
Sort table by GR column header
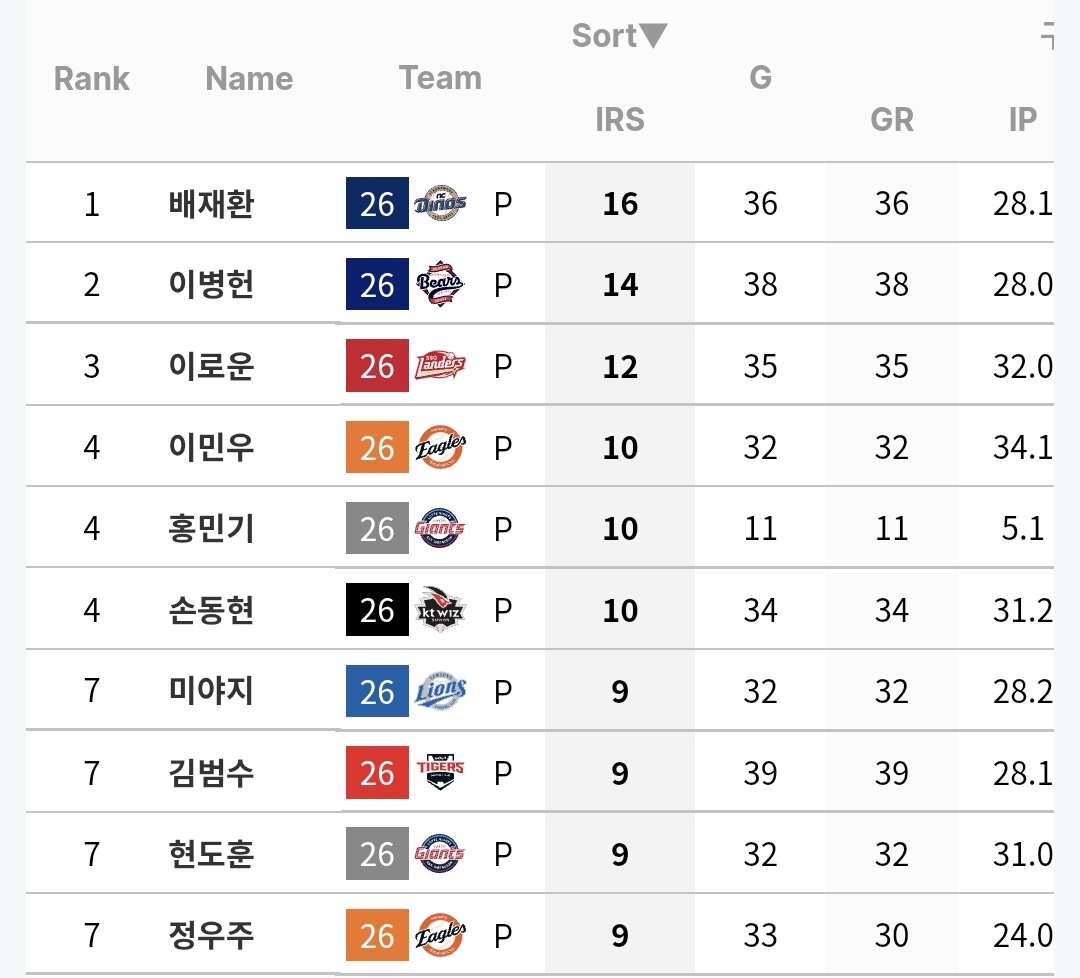[892, 119]
